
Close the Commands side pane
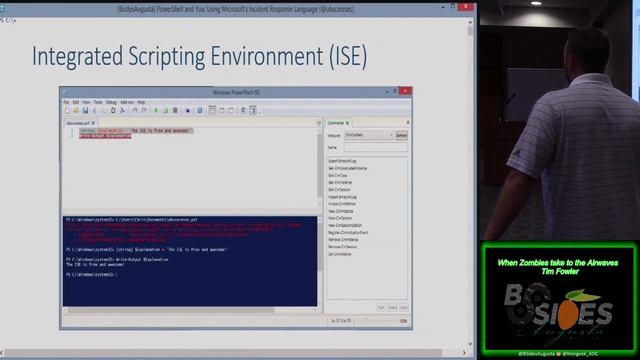coord(407,122)
